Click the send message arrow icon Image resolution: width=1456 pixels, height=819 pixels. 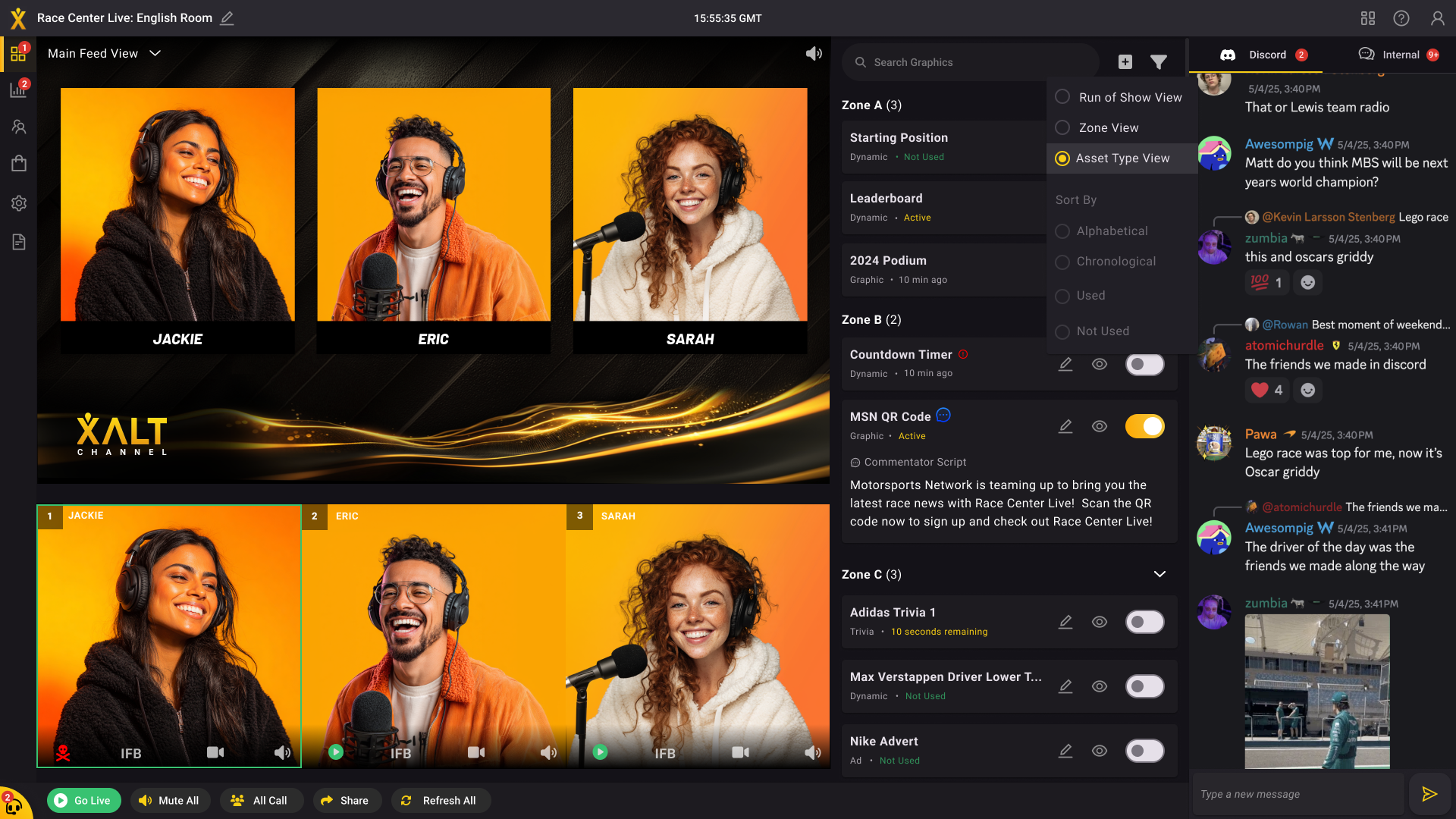(1429, 794)
